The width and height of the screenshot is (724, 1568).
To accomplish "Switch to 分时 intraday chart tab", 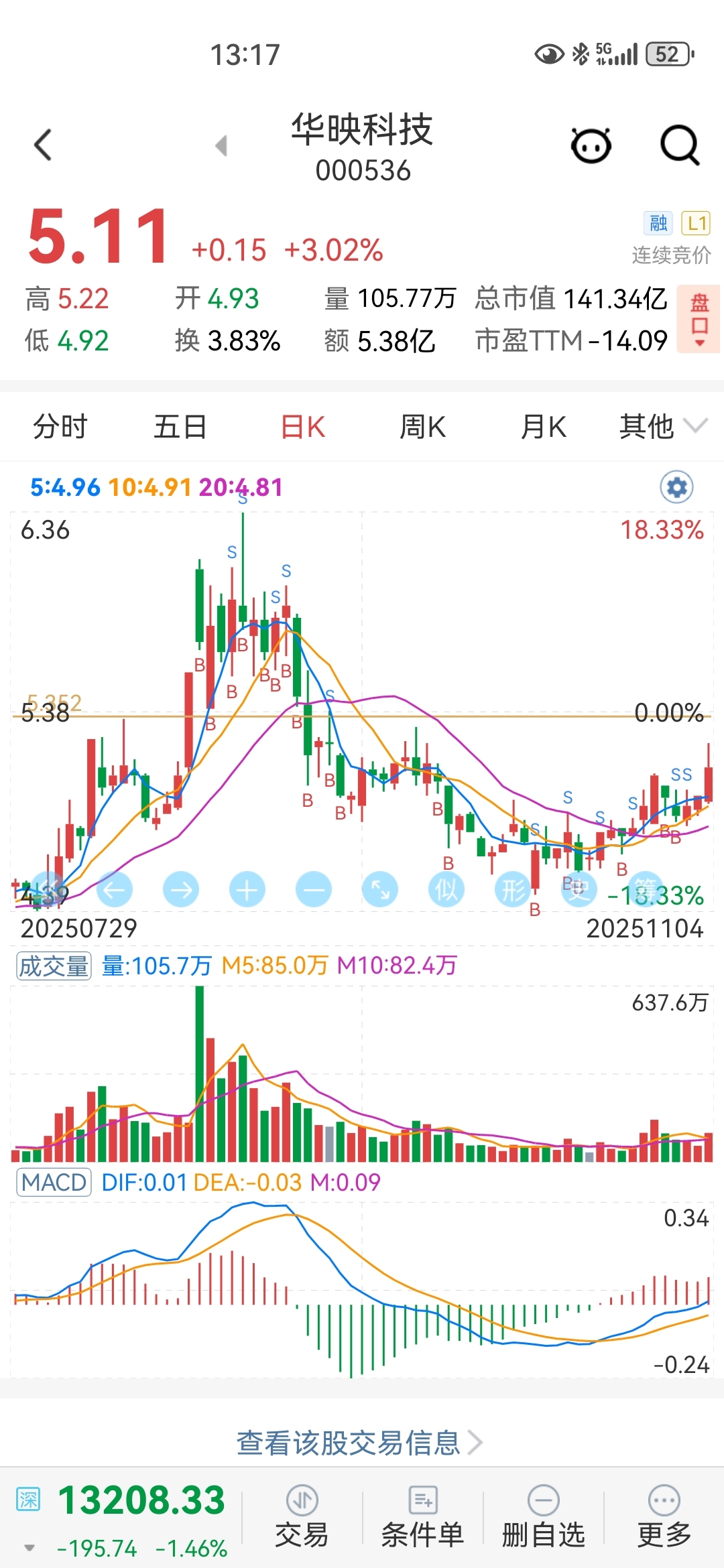I will 60,426.
